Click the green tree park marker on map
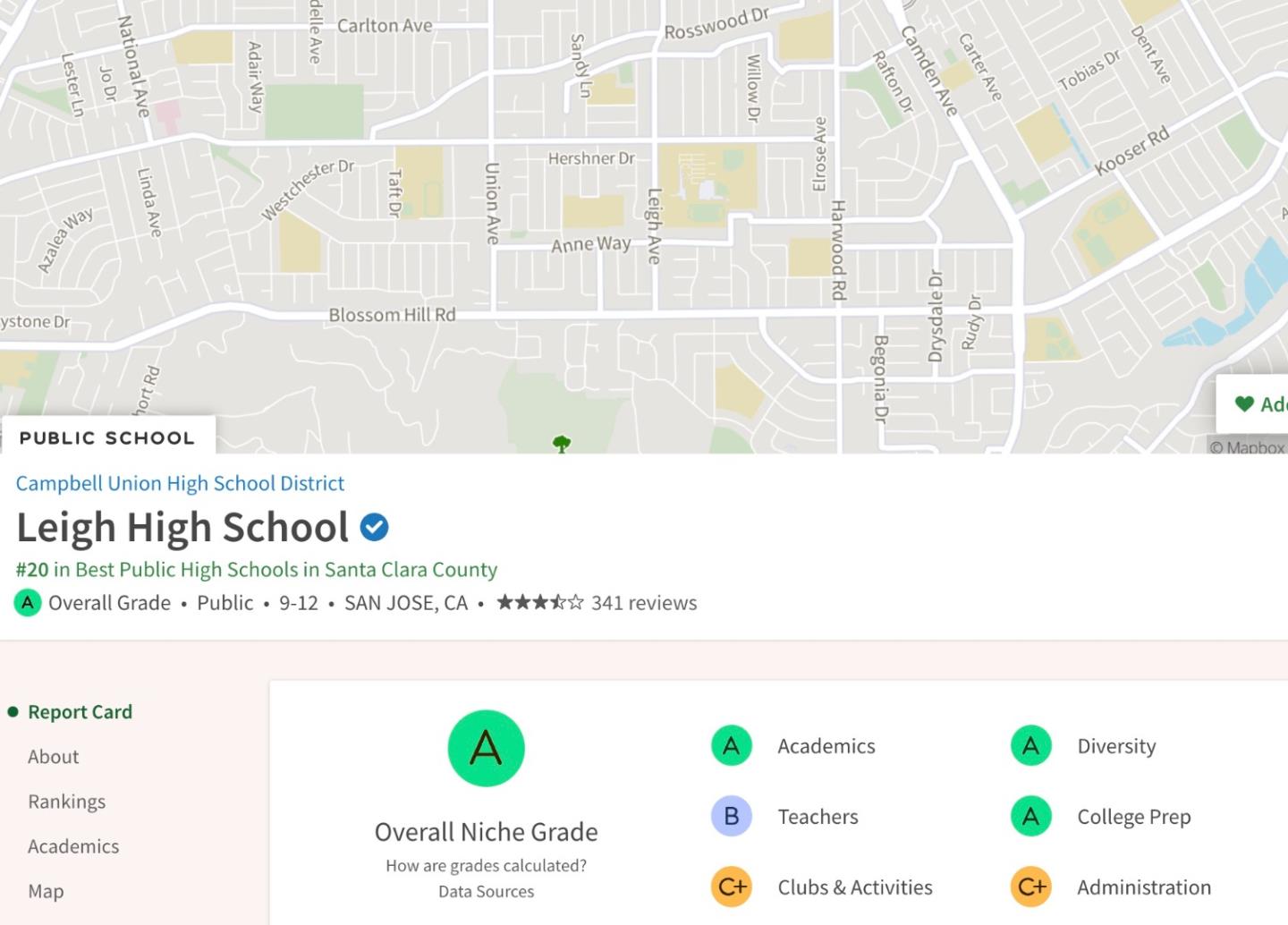Screen dimensions: 1288x925 click(x=562, y=443)
